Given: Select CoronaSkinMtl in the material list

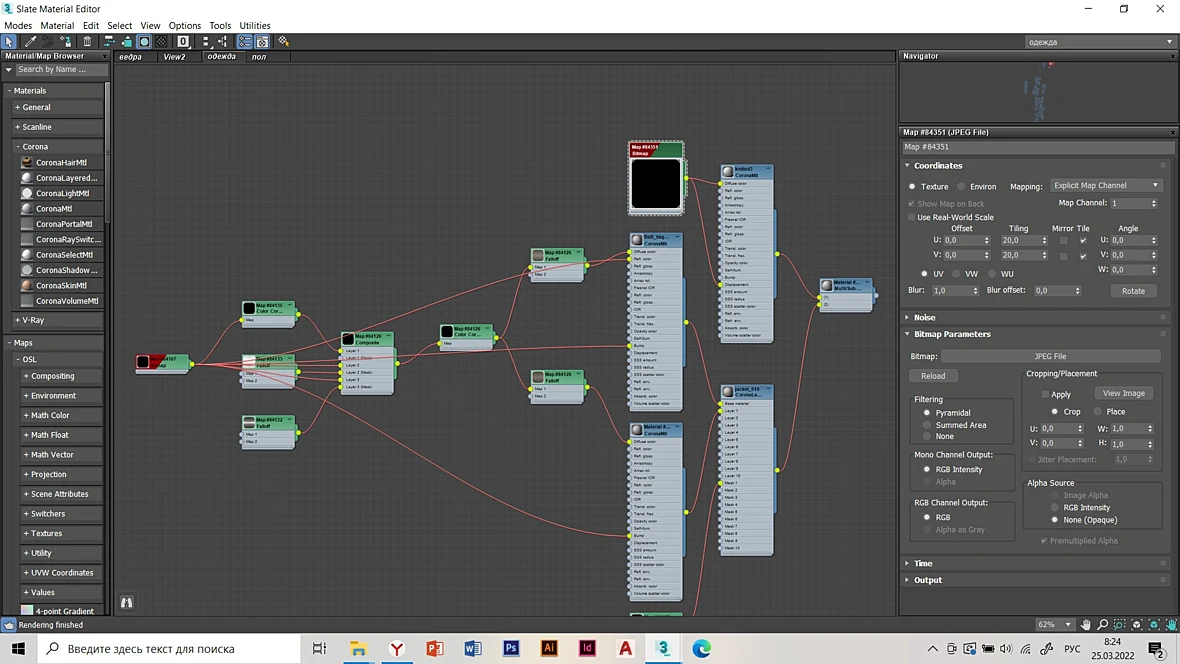Looking at the screenshot, I should click(62, 286).
